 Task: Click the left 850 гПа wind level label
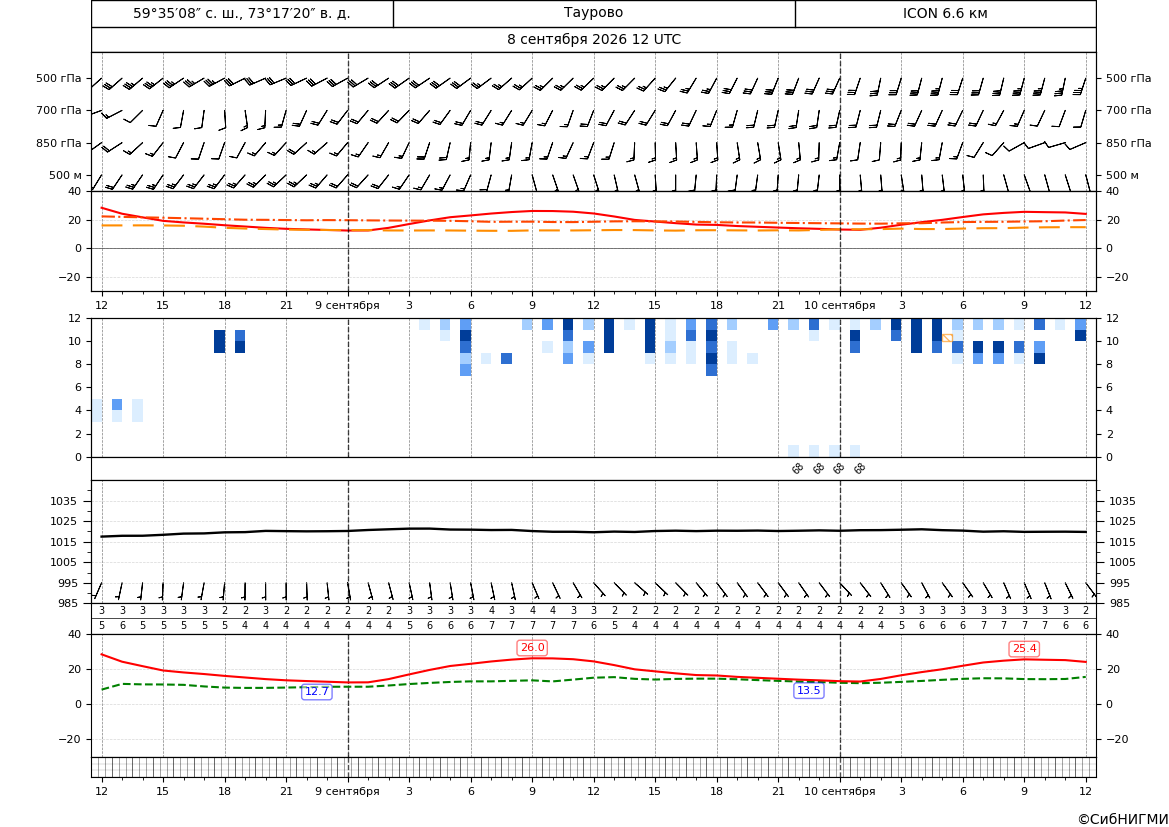58,143
